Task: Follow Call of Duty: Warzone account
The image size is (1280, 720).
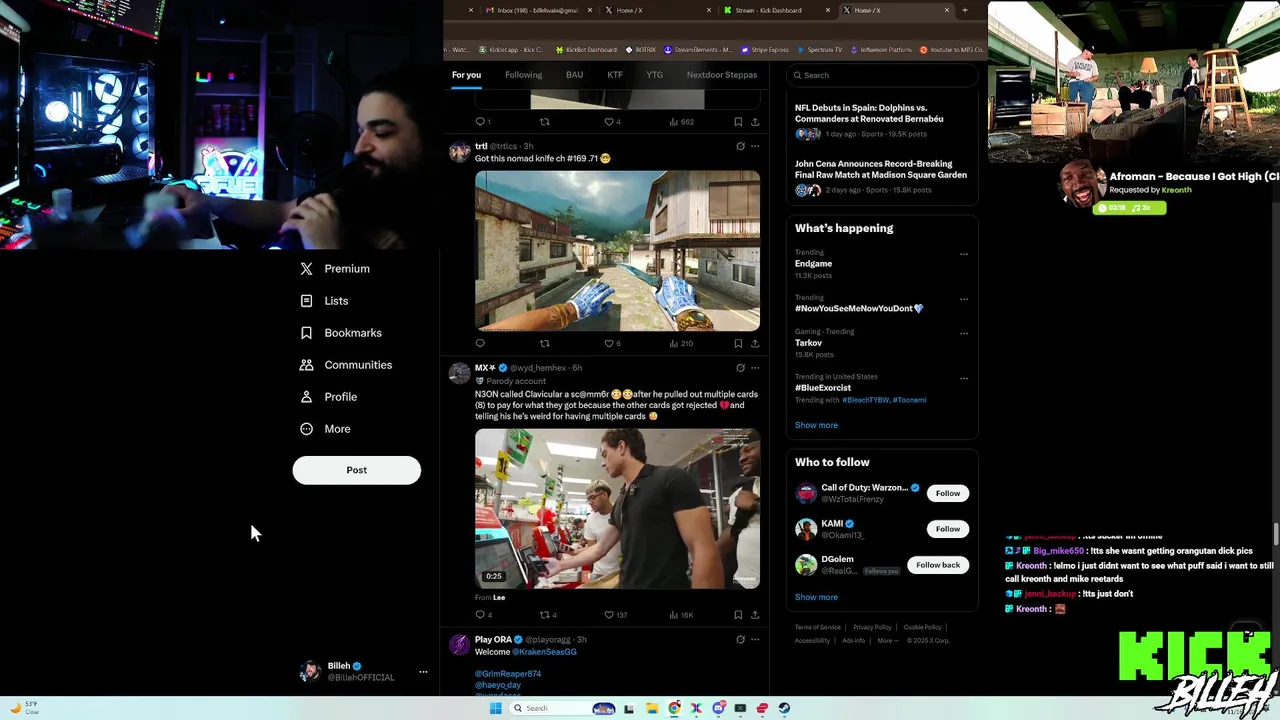Action: (947, 493)
